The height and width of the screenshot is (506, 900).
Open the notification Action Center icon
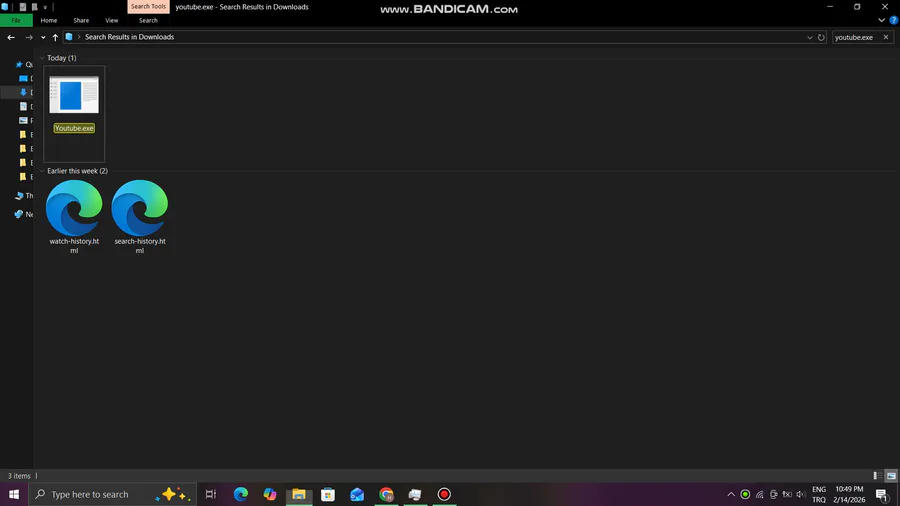(882, 494)
